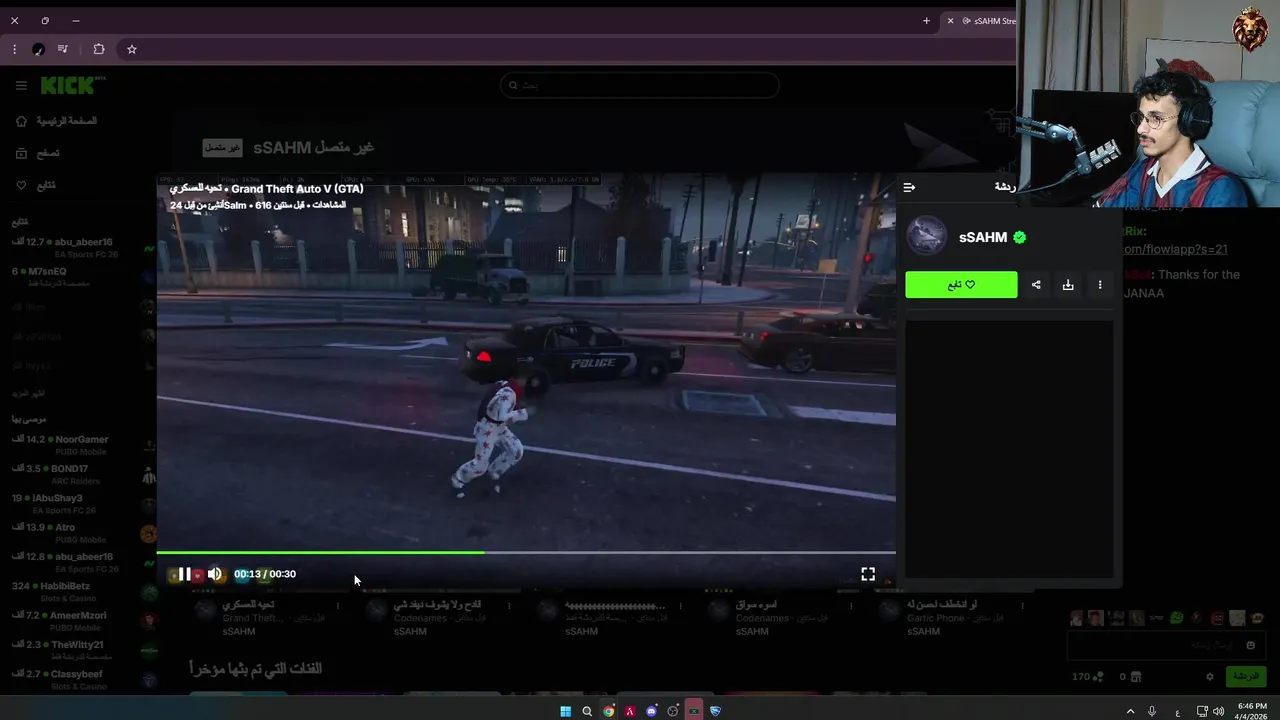Click the microphone icon in the system tray
Screen dimensions: 1280x720
pyautogui.click(x=1152, y=711)
